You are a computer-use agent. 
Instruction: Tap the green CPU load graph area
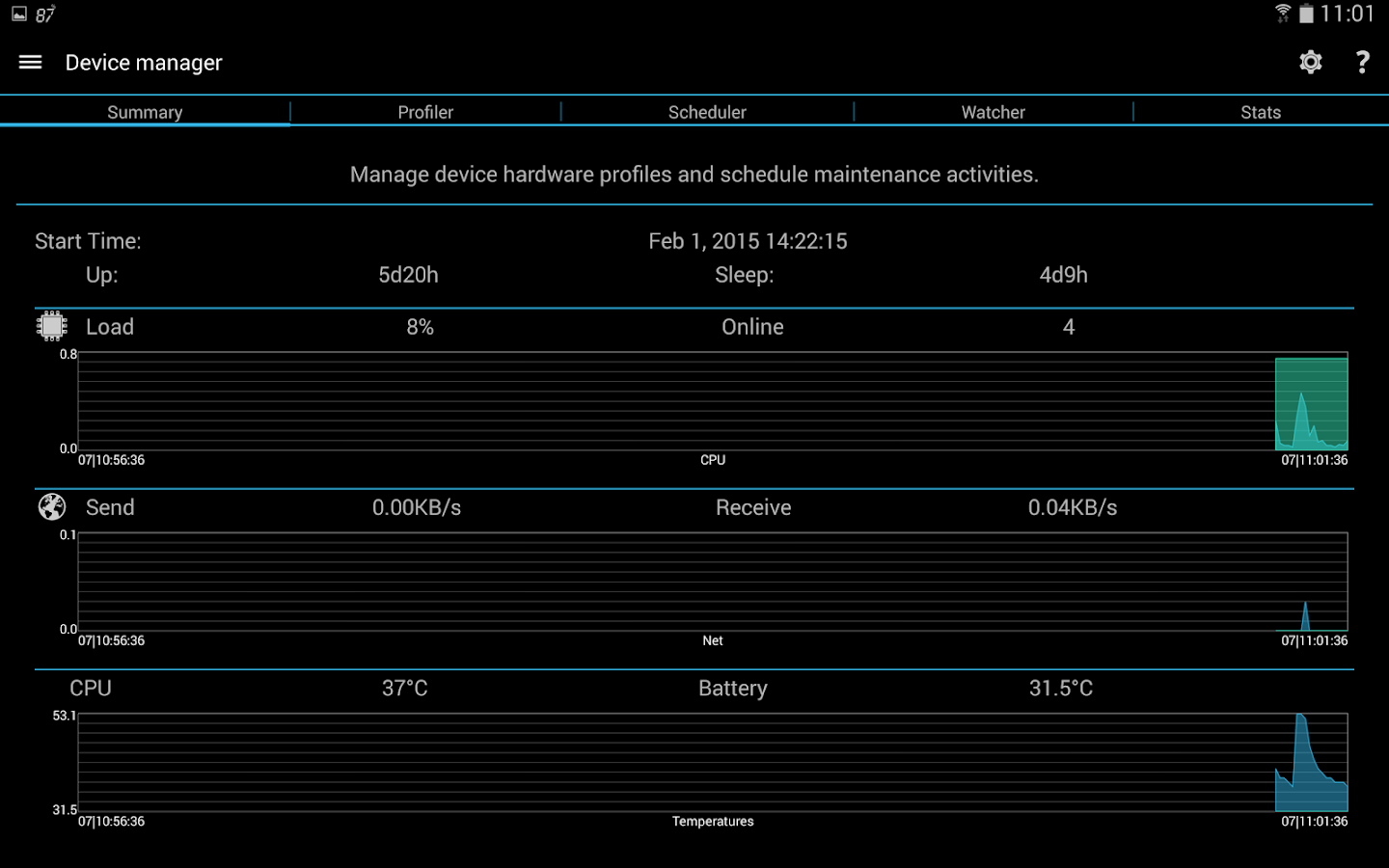(1311, 404)
